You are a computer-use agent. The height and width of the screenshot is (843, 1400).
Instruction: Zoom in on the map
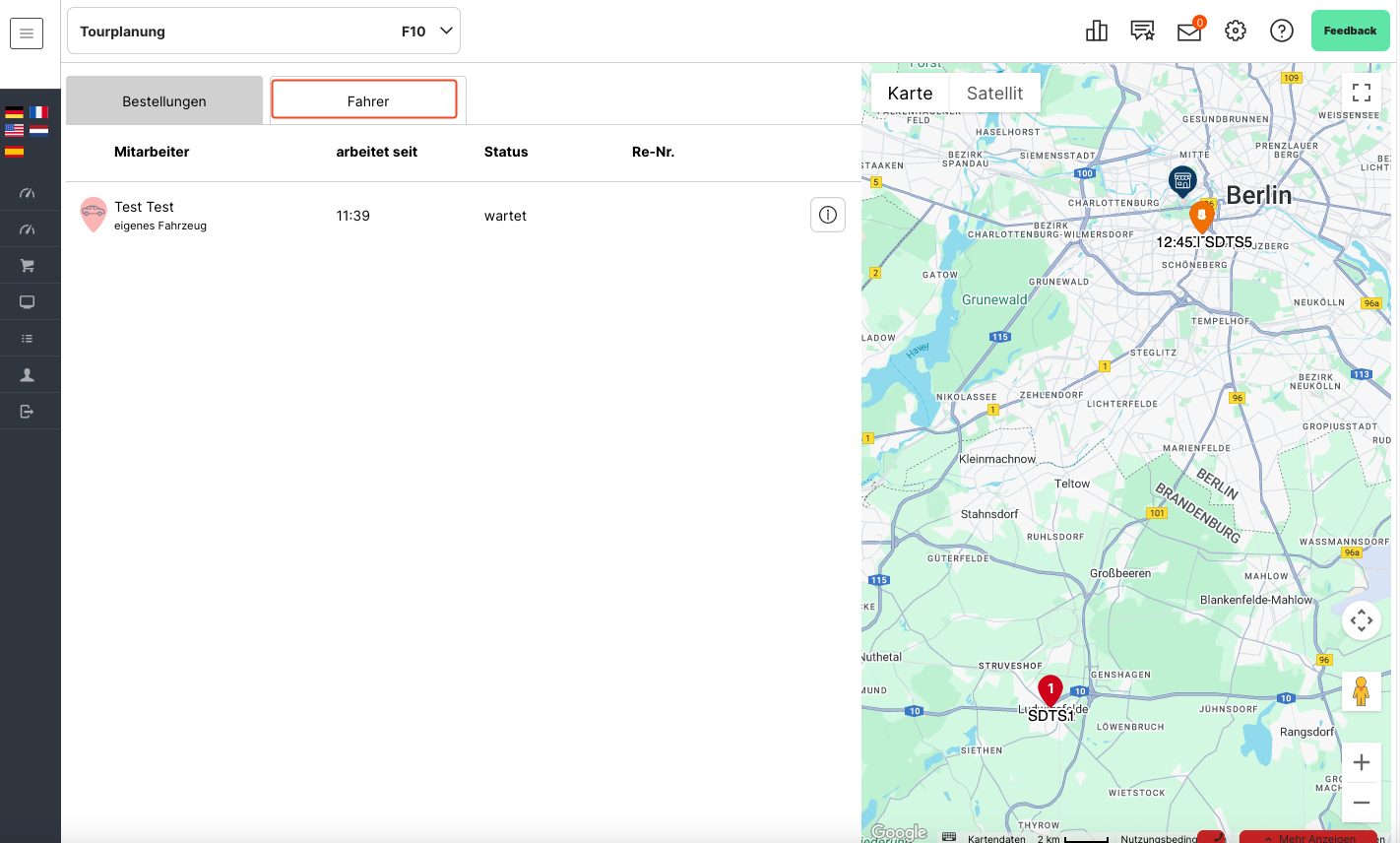1362,762
